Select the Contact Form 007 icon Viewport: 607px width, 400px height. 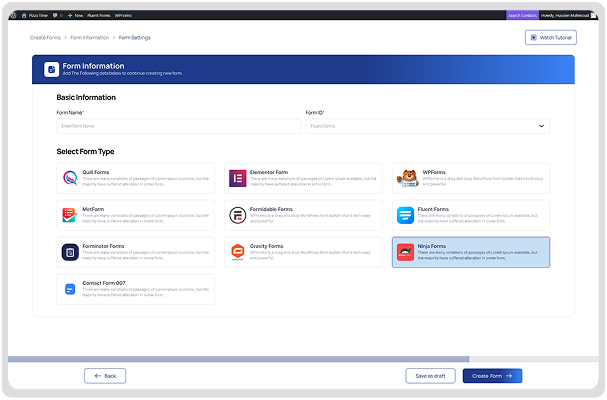pyautogui.click(x=70, y=289)
